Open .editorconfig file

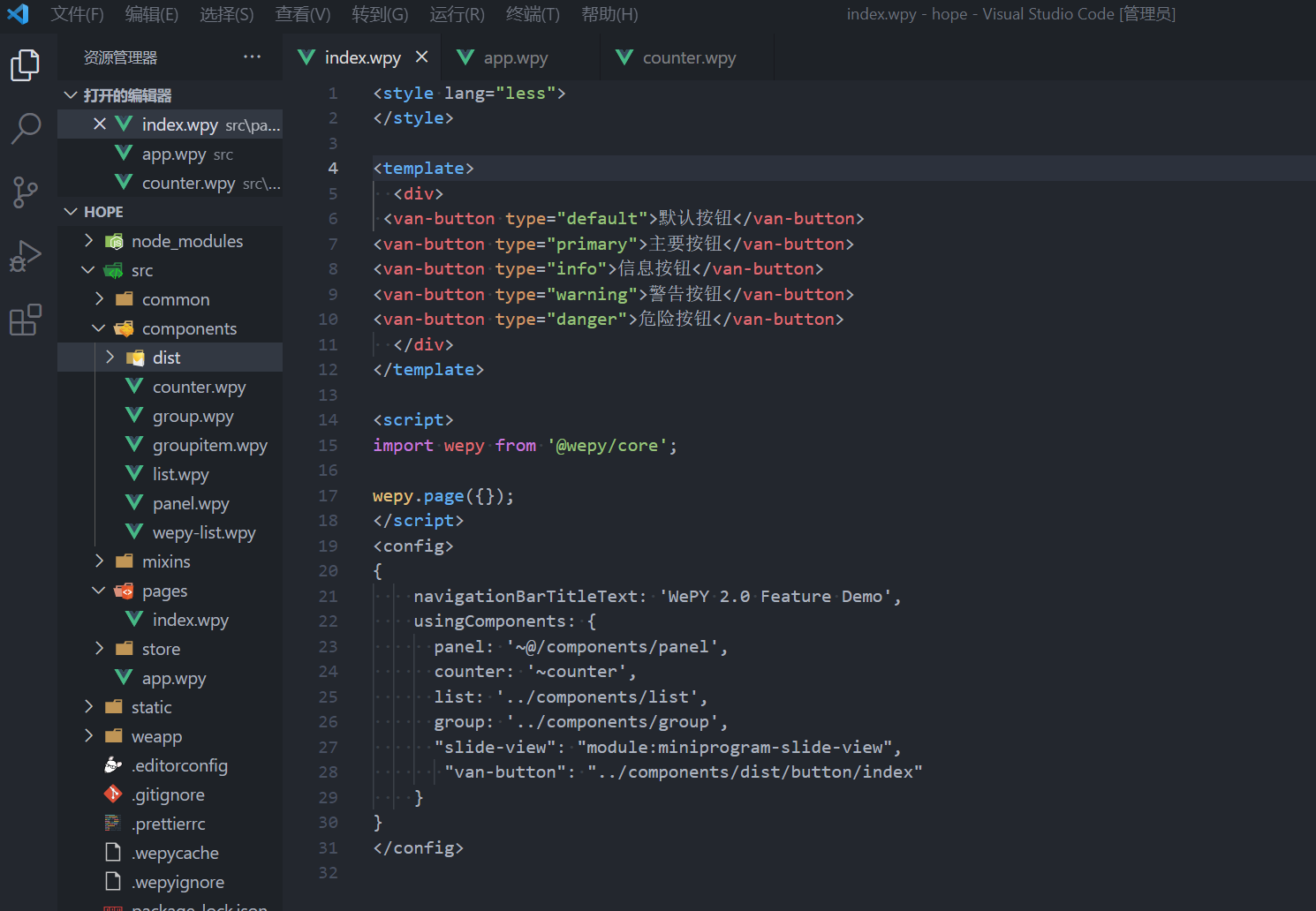point(170,765)
